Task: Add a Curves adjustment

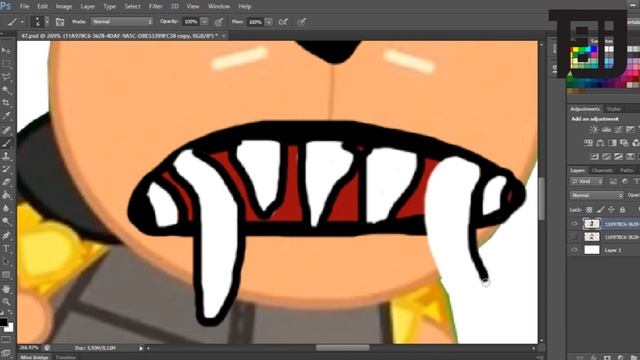Action: coord(618,129)
